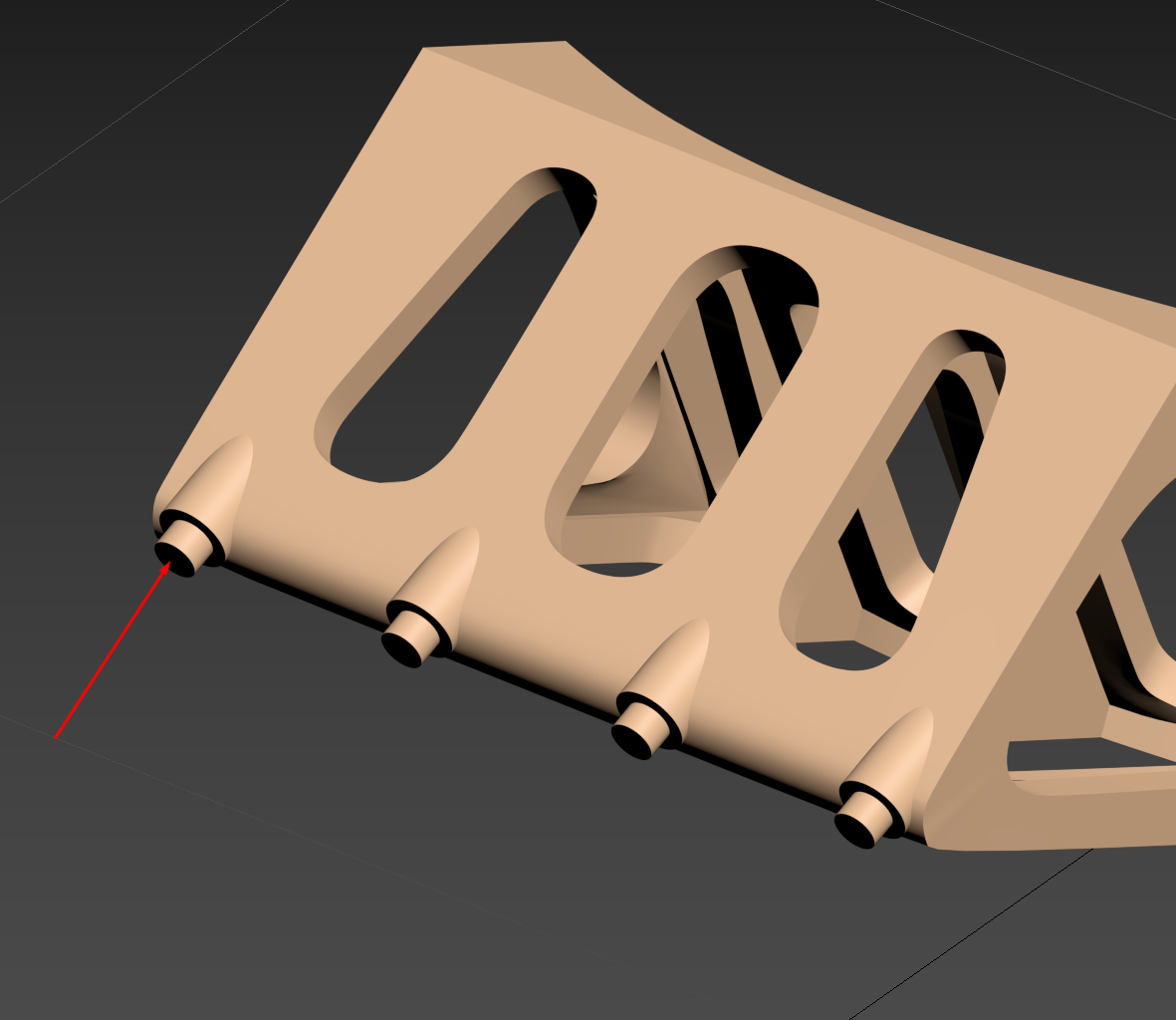
Task: Select the second peg from the left
Action: click(x=412, y=637)
